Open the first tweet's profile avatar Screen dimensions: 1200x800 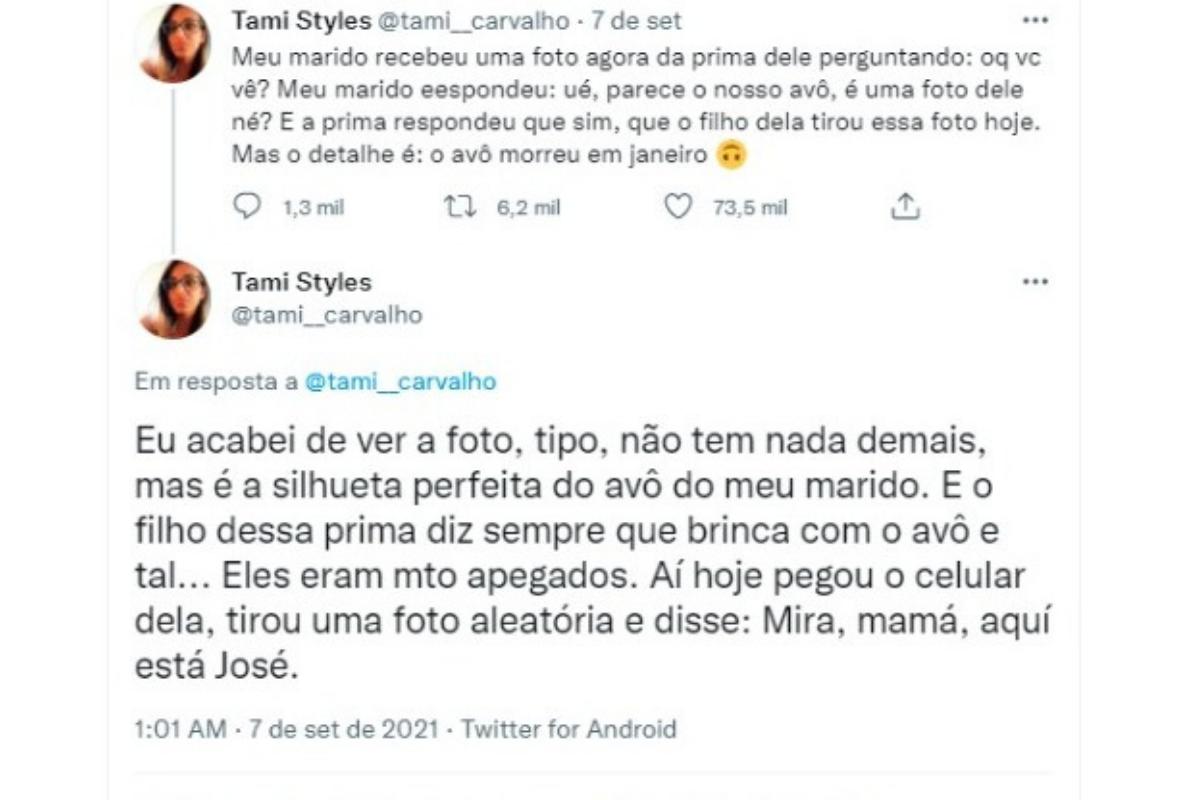174,43
